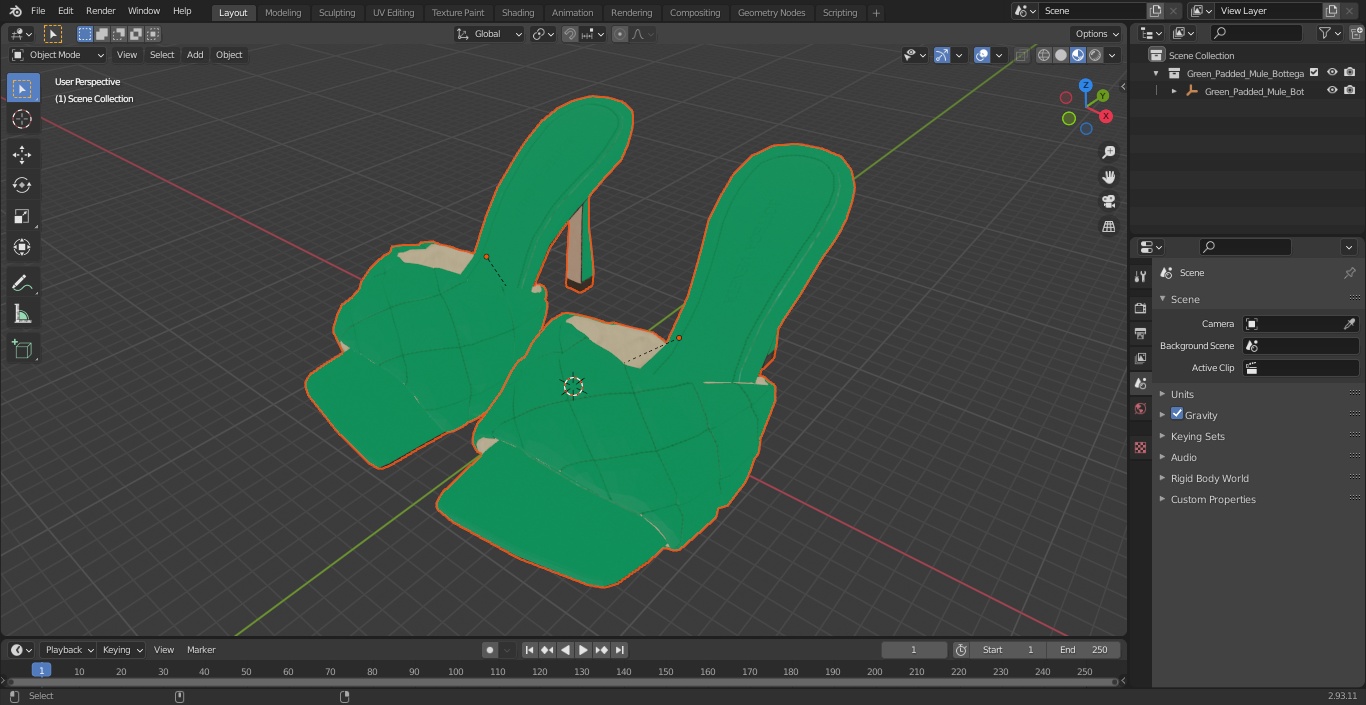Screen dimensions: 1366x705
Task: Select the Add Cube tool
Action: point(22,350)
